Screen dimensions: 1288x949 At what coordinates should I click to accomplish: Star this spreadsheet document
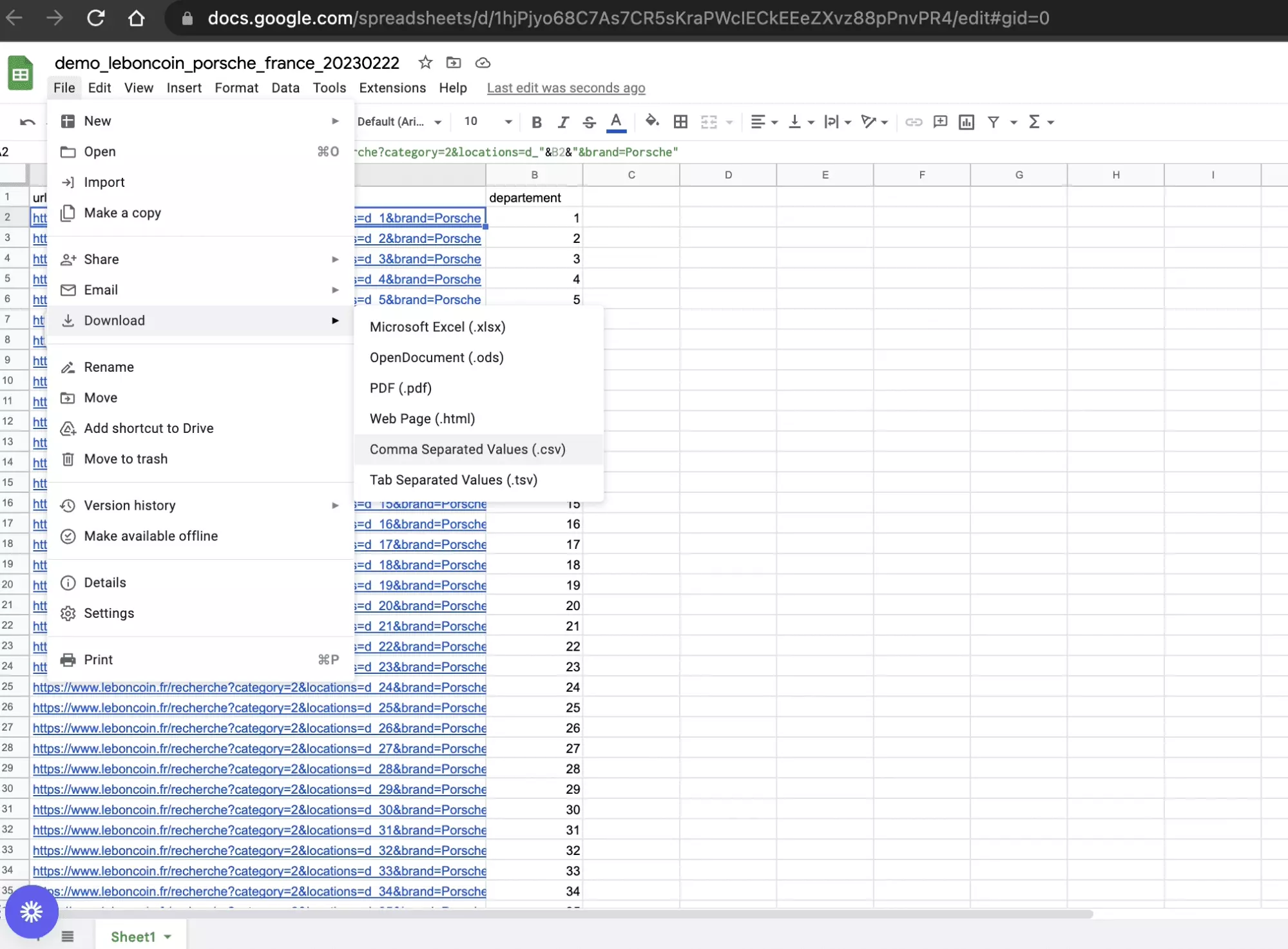[x=425, y=62]
